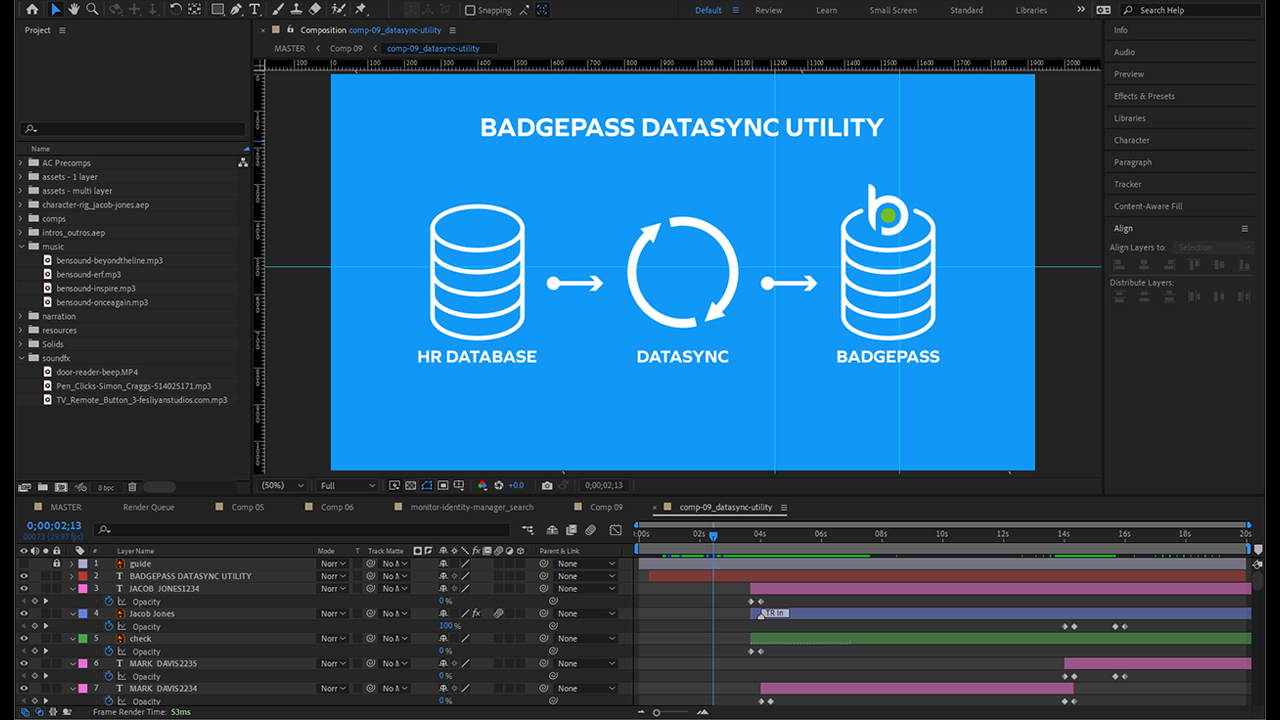Viewport: 1280px width, 720px height.
Task: Click the Home icon in toolbar
Action: point(32,9)
